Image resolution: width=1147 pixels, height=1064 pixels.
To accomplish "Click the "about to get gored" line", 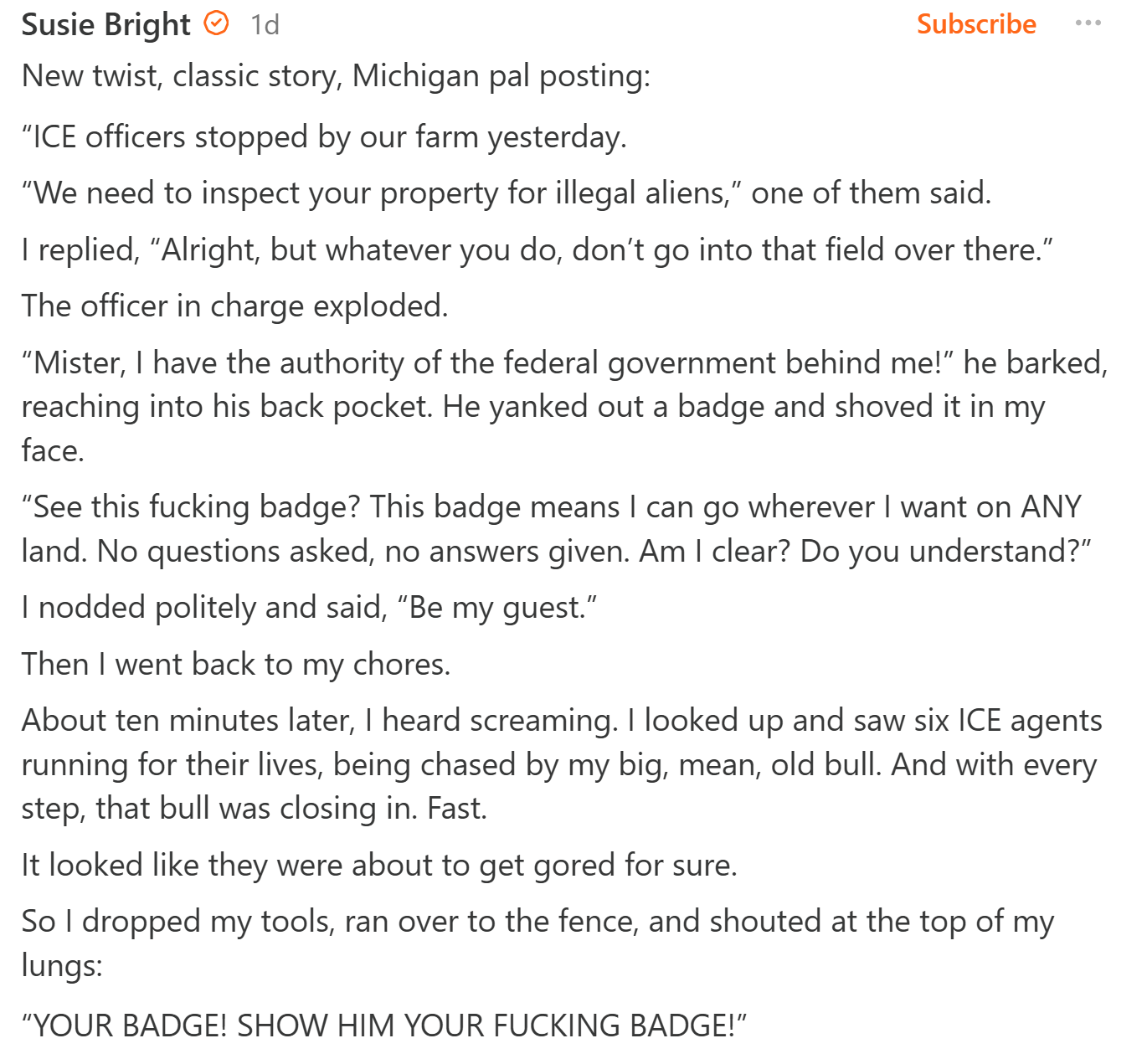I will pyautogui.click(x=379, y=866).
